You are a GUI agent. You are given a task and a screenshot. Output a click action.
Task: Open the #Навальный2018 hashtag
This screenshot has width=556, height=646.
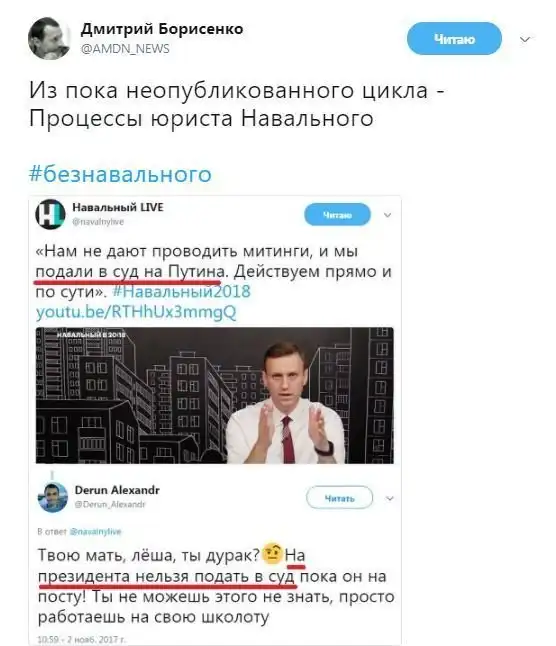pos(182,291)
